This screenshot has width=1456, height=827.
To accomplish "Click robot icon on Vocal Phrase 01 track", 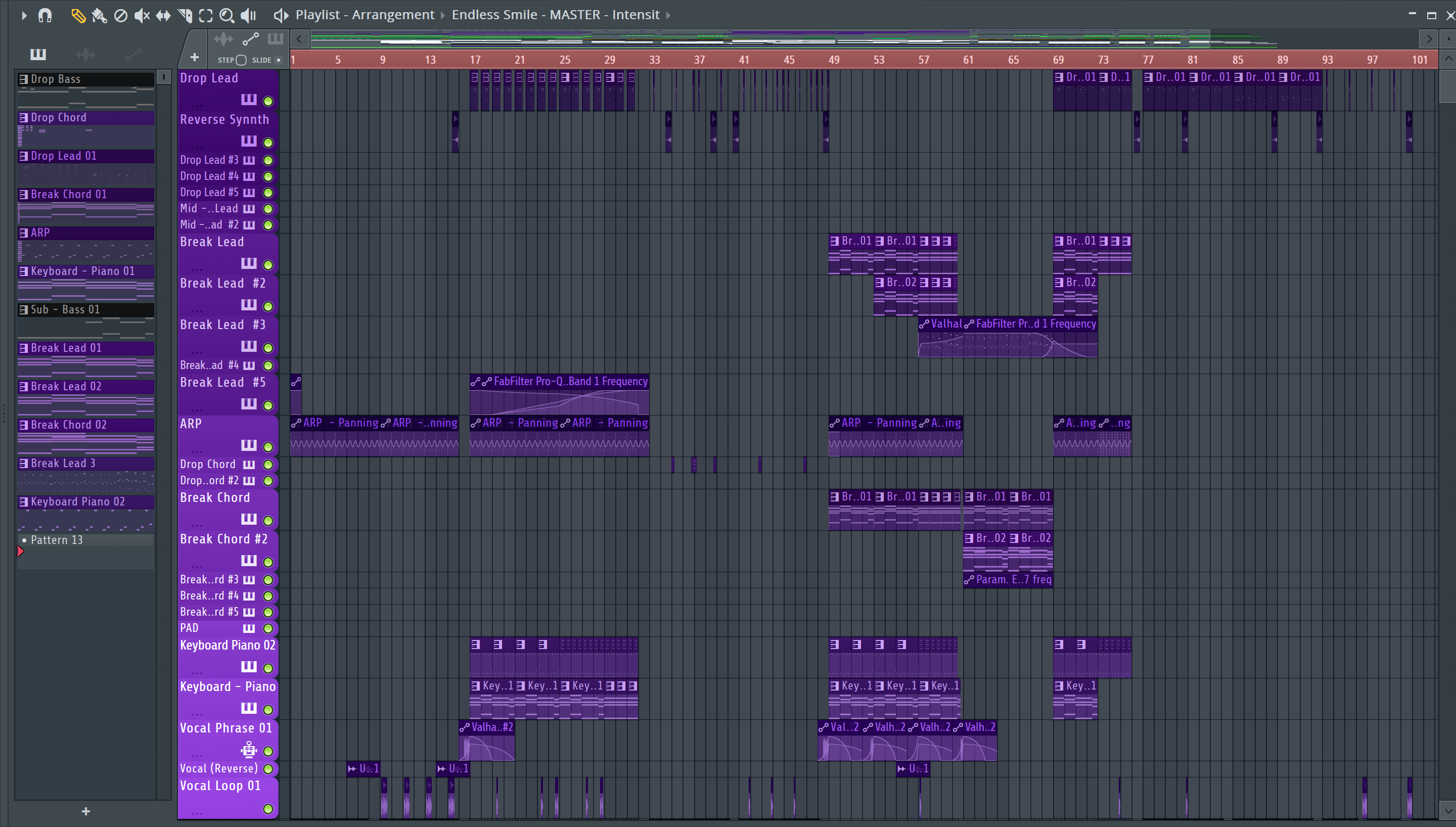I will [x=248, y=750].
